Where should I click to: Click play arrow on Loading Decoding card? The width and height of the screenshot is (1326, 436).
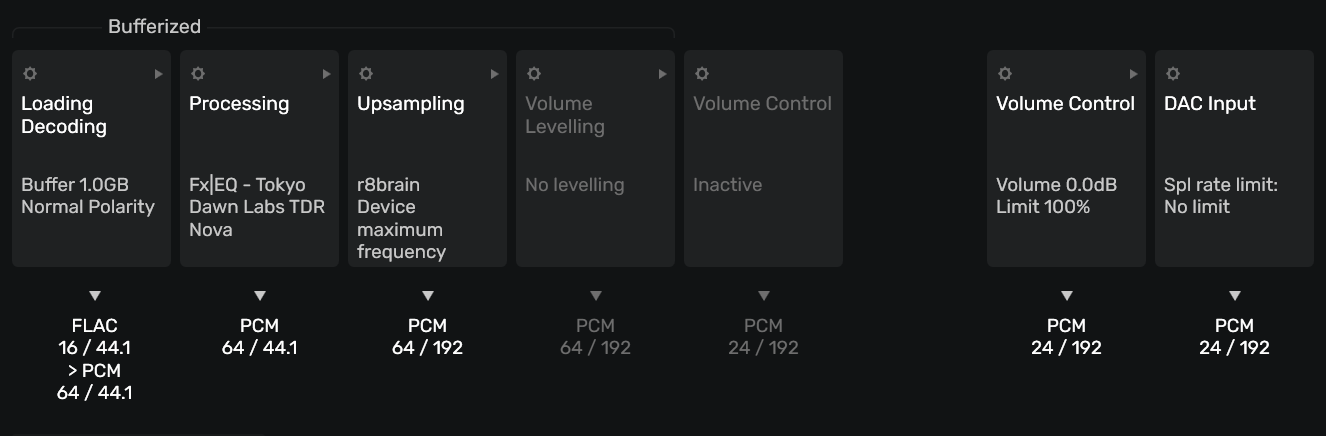[158, 74]
